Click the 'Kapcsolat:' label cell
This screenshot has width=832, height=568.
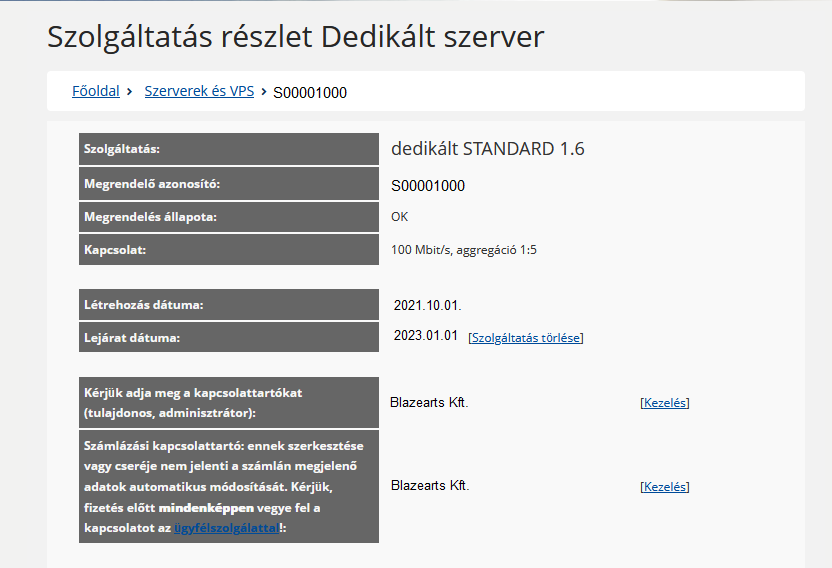click(229, 249)
